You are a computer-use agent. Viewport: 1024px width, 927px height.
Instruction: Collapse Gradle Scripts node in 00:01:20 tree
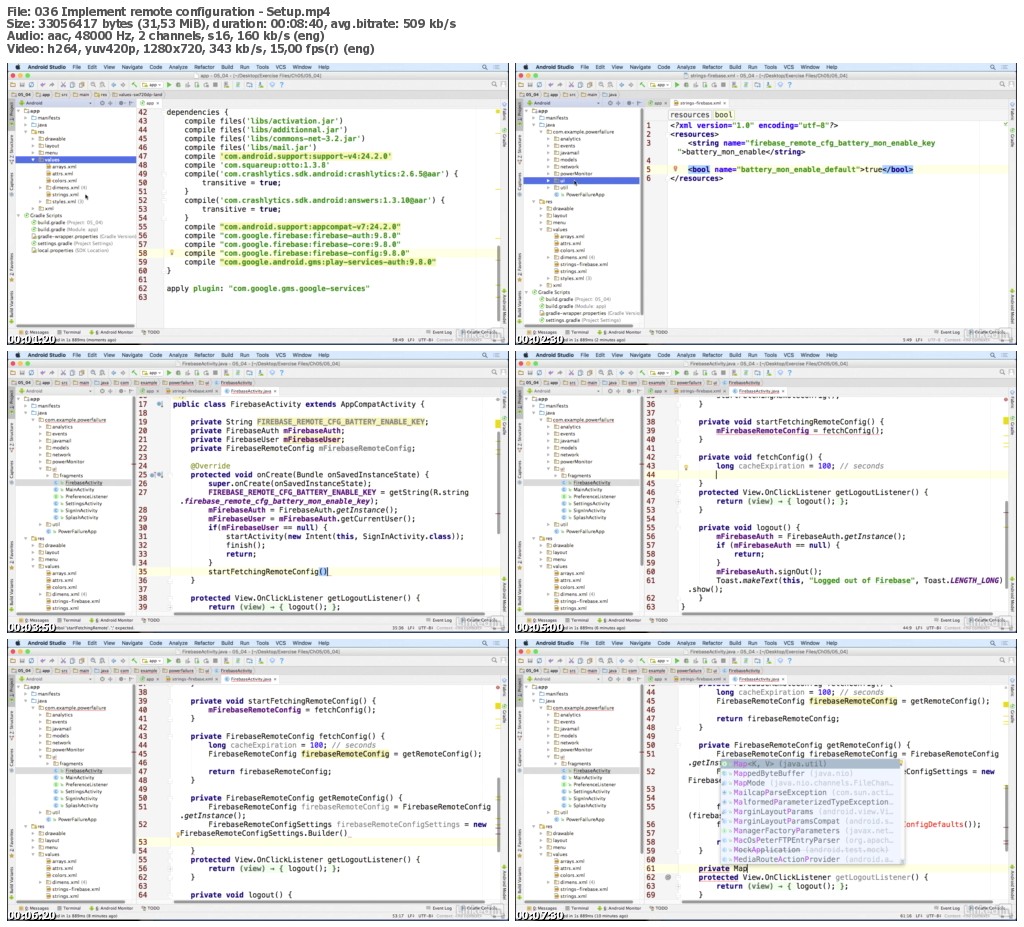point(19,215)
